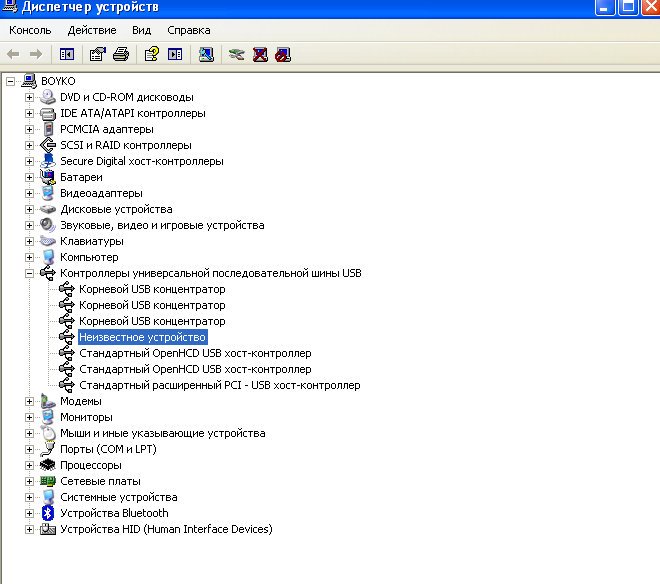Click the Print toolbar icon
The width and height of the screenshot is (660, 584).
(x=121, y=54)
